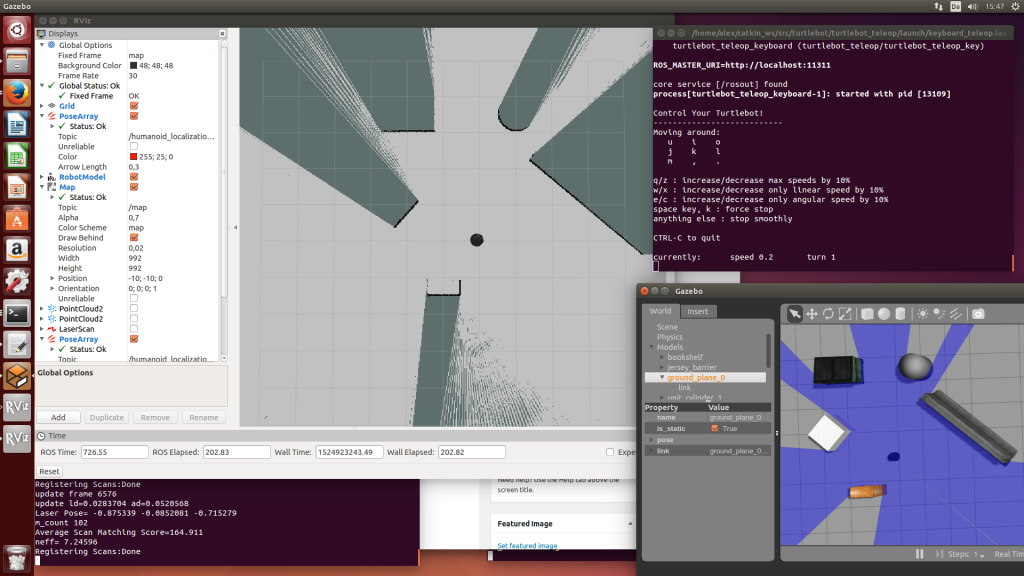Insert a sphere shape in Gazebo
This screenshot has width=1024, height=576.
(884, 314)
